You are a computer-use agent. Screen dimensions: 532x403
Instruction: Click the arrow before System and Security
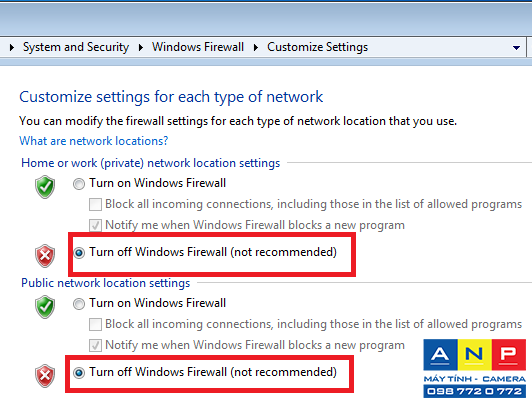tap(12, 47)
